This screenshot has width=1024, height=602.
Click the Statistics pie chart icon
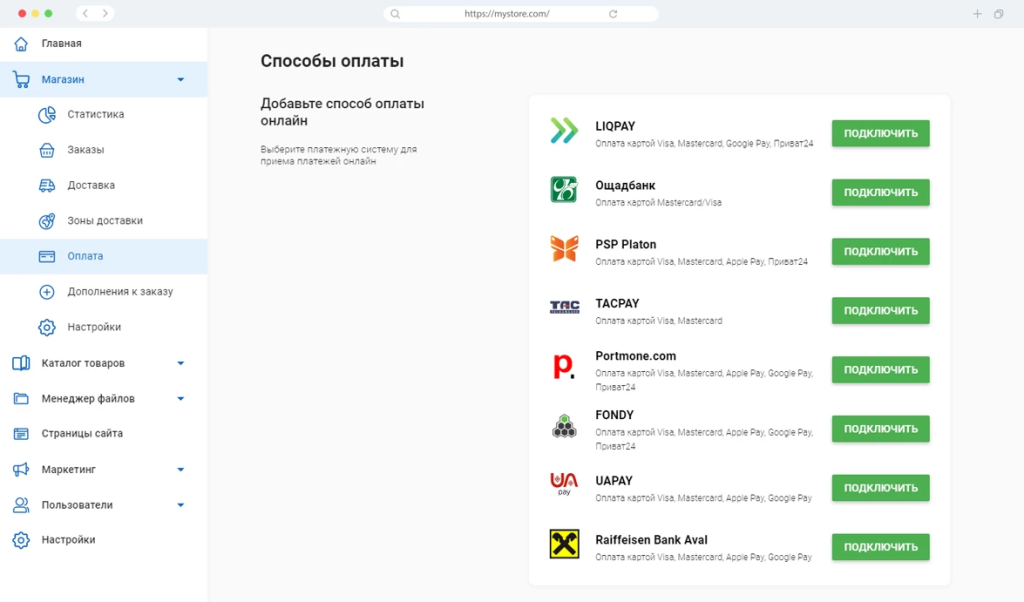click(x=46, y=115)
